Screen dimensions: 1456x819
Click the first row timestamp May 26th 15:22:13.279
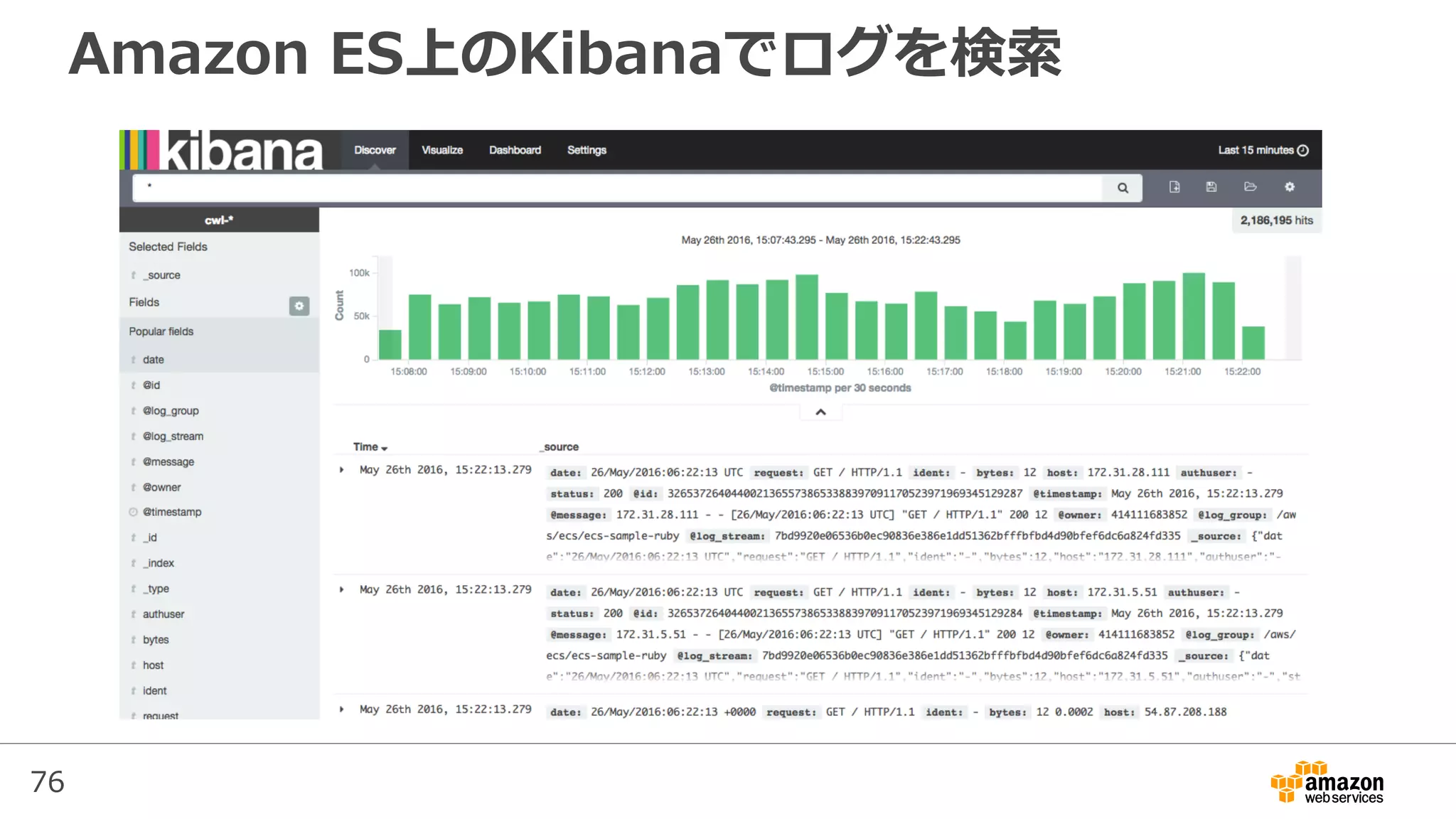tap(445, 470)
